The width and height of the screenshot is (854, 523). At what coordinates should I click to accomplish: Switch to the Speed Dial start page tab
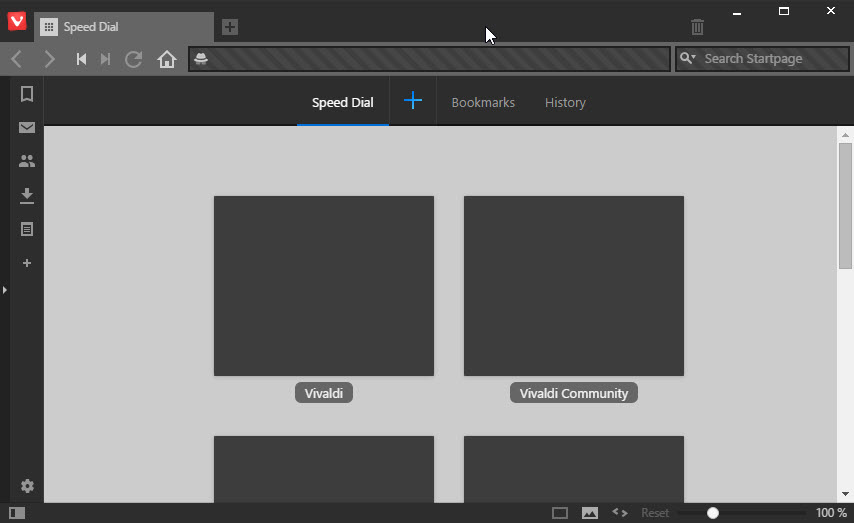point(343,102)
